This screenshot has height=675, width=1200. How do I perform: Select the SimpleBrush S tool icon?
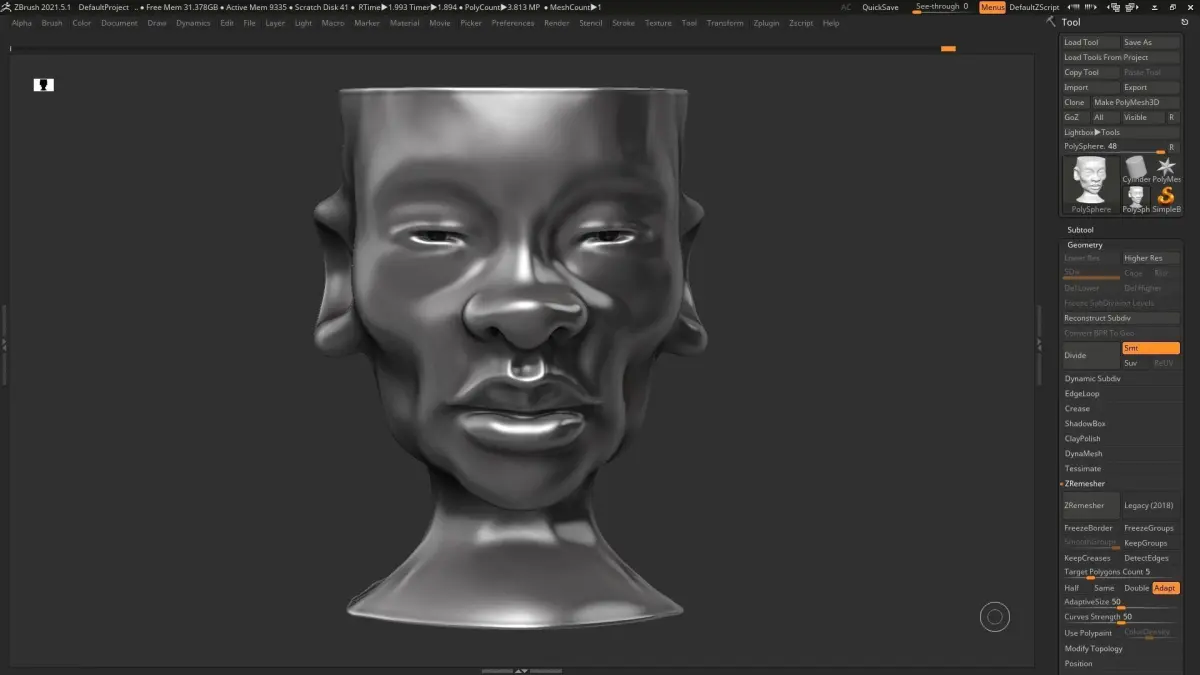(x=1166, y=199)
